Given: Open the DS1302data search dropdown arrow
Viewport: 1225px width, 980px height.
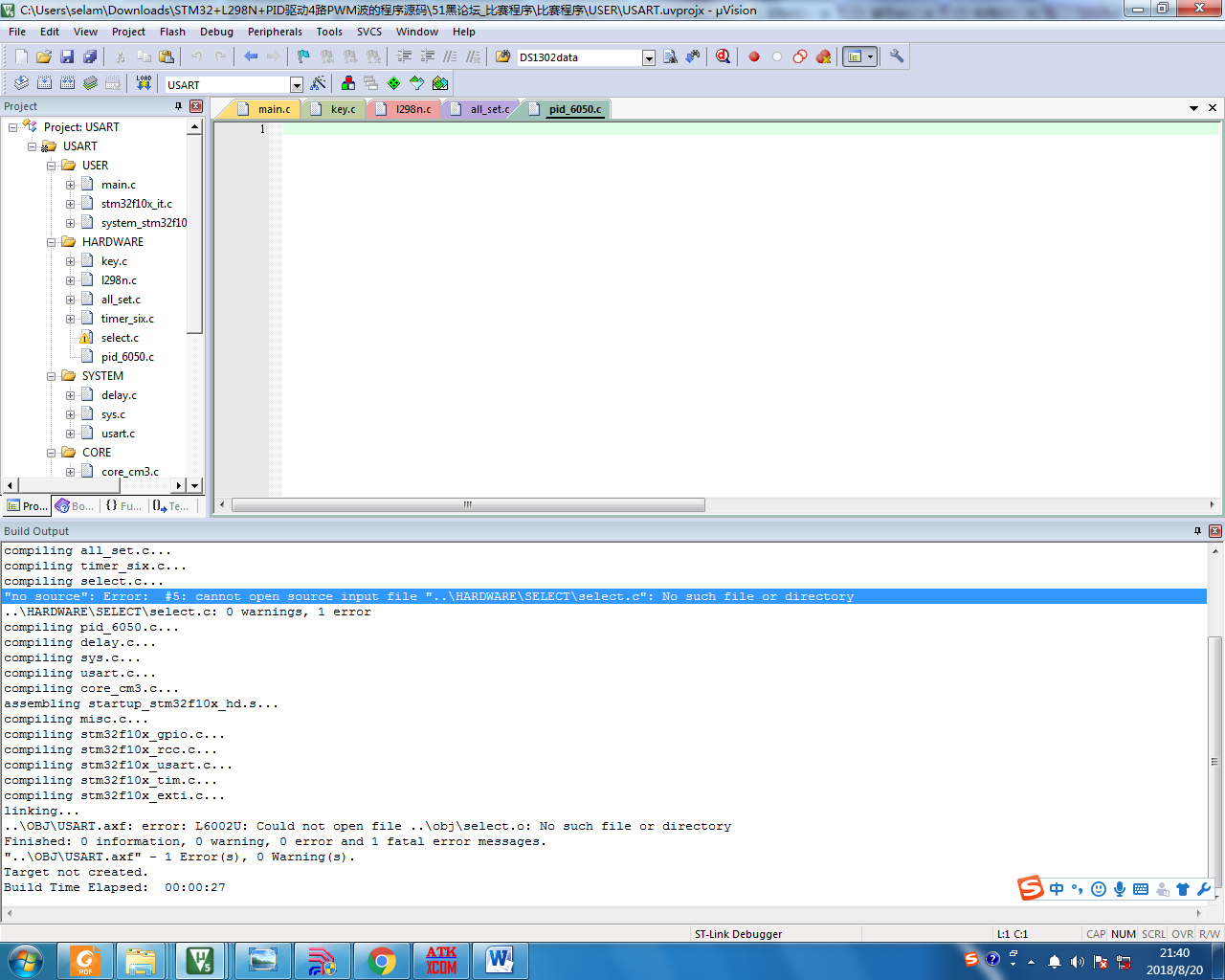Looking at the screenshot, I should click(649, 58).
